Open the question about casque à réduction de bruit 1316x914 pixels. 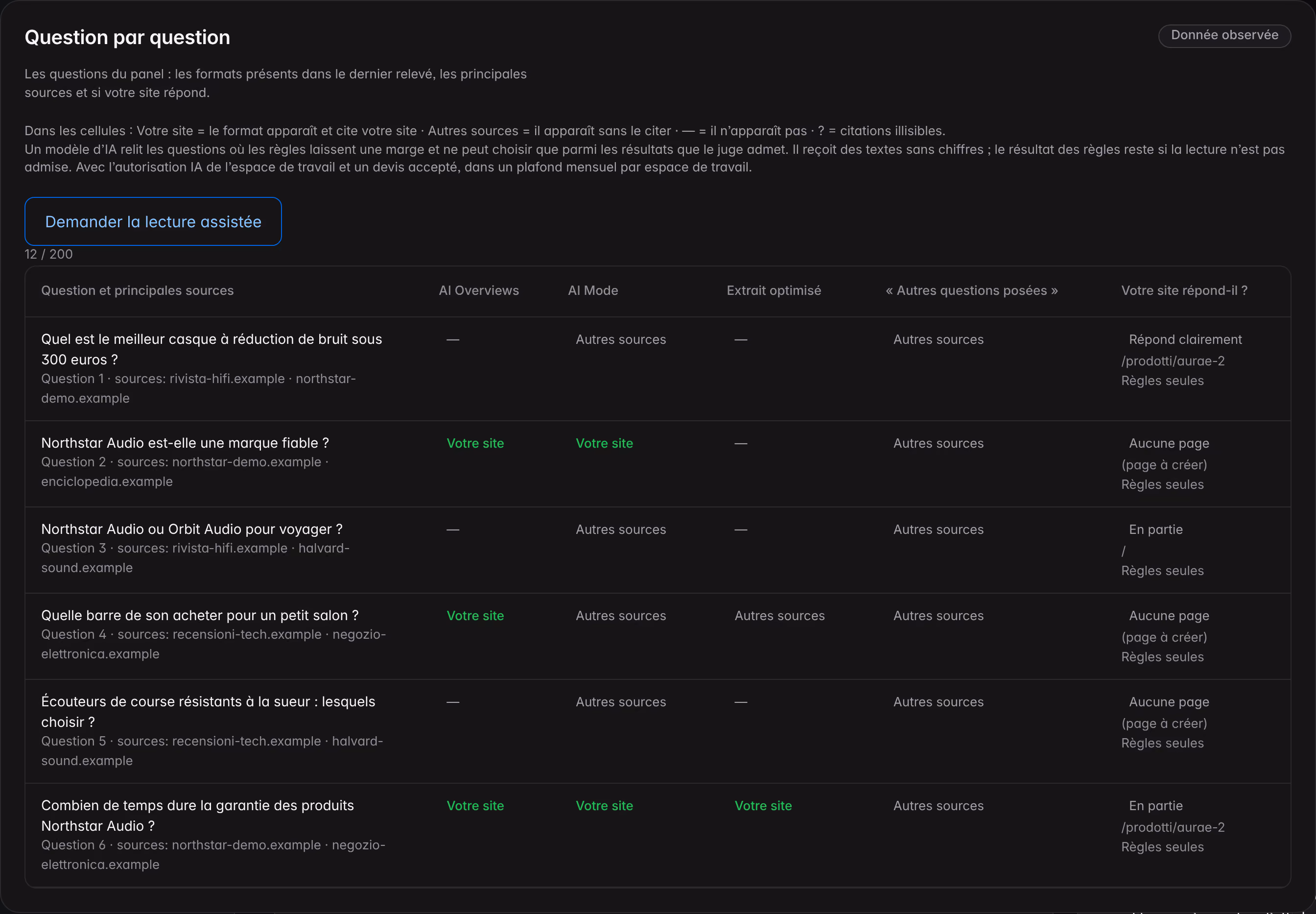pos(211,349)
